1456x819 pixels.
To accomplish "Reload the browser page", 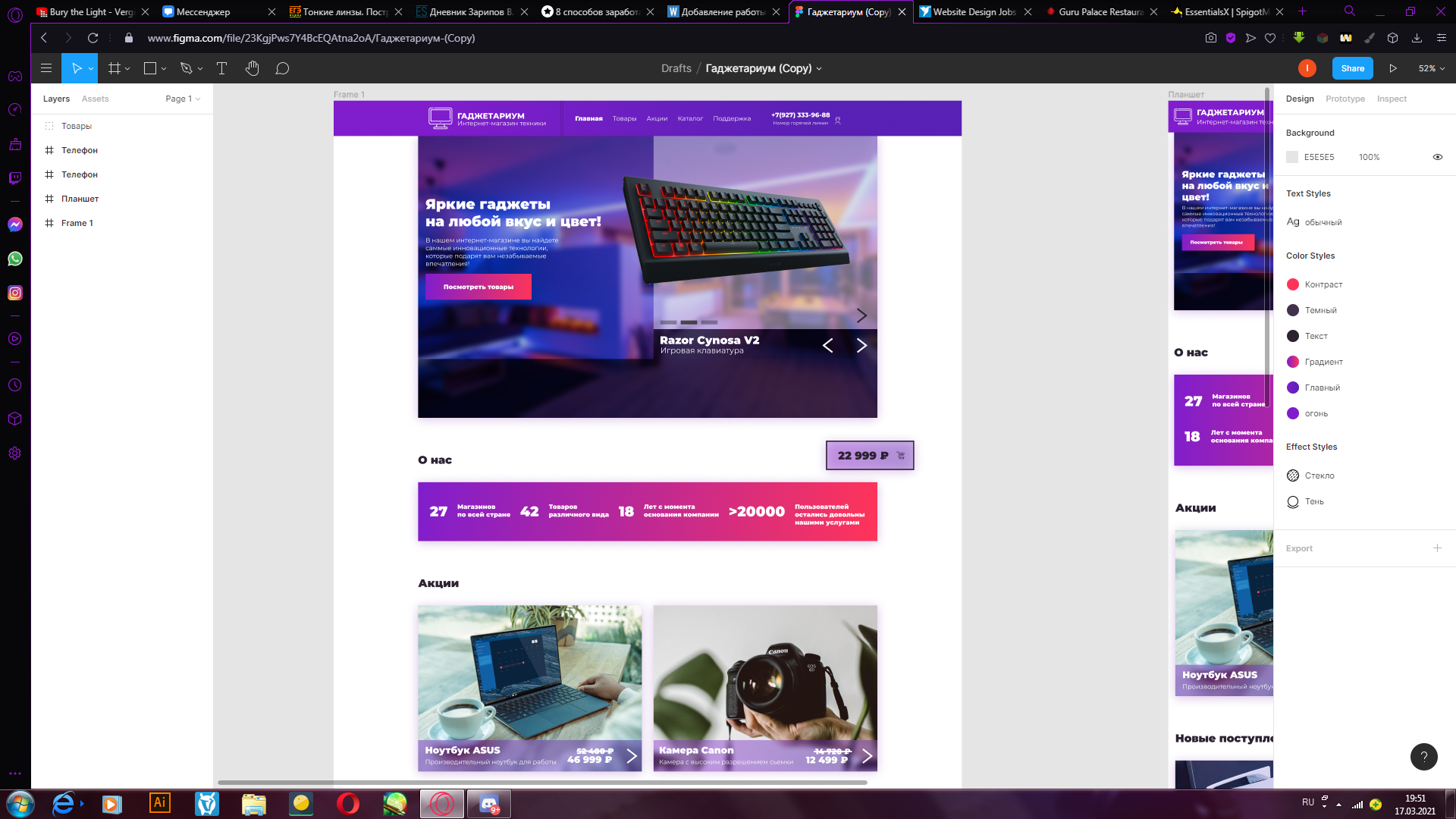I will click(93, 38).
